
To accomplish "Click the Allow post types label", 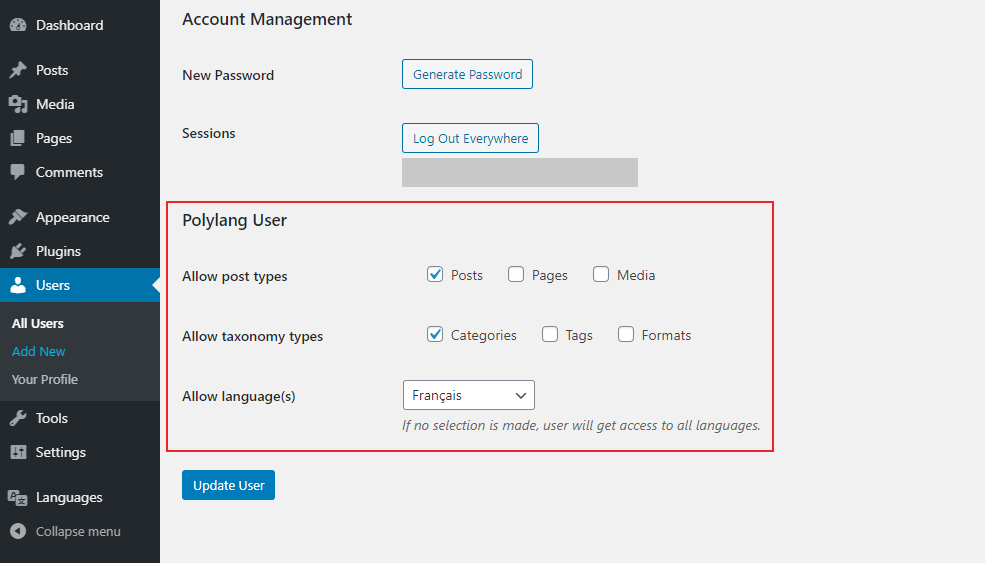I will [235, 276].
